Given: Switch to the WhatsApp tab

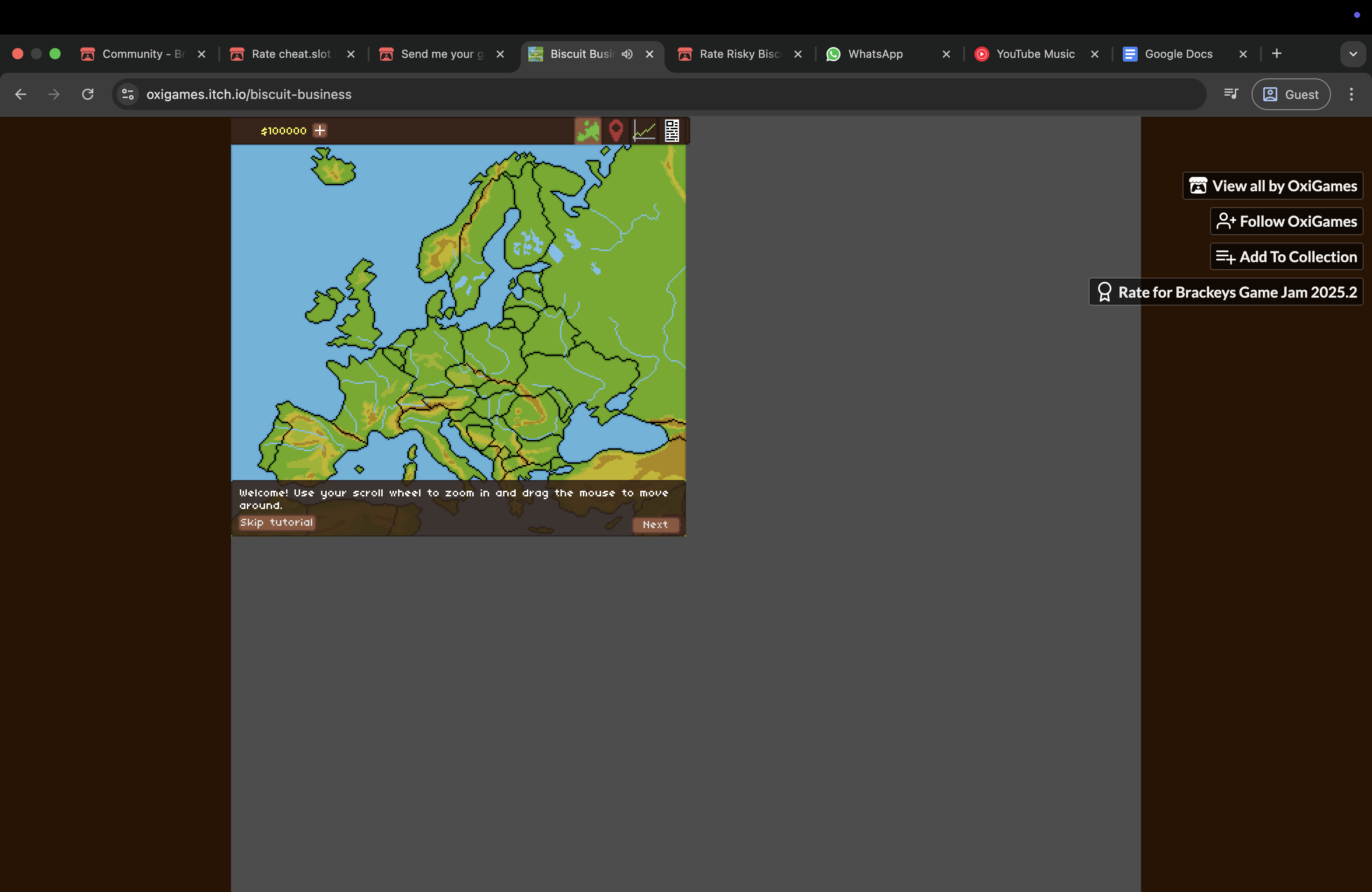Looking at the screenshot, I should 874,54.
